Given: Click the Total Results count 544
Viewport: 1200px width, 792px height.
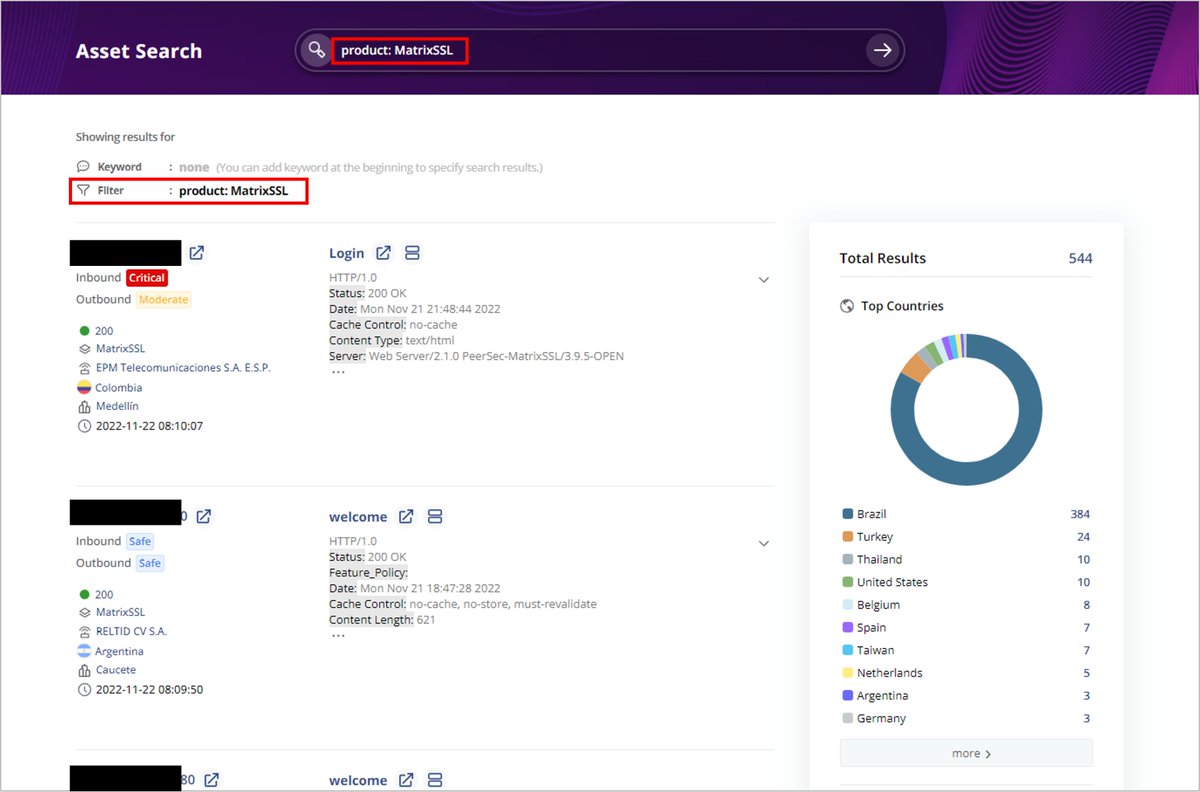Looking at the screenshot, I should coord(1080,258).
